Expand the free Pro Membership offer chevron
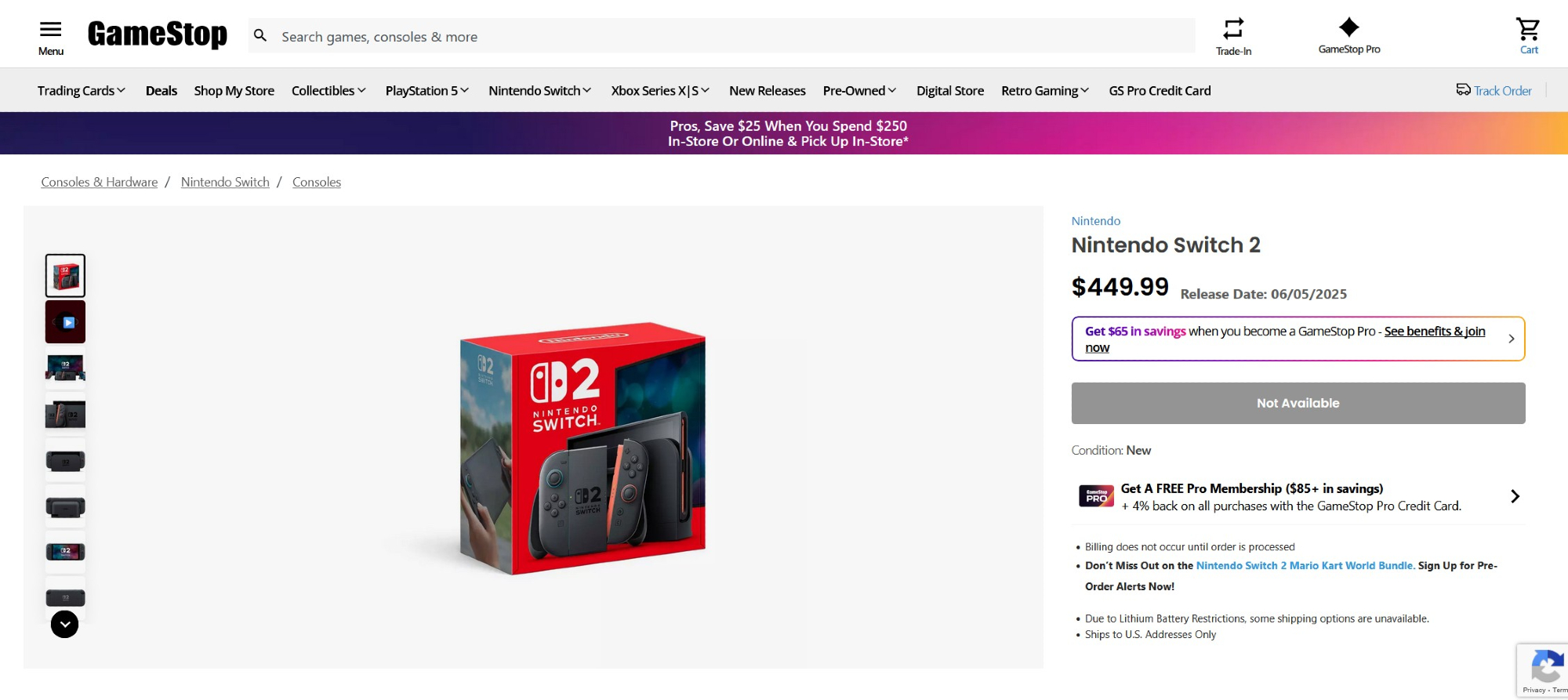This screenshot has height=700, width=1568. click(1515, 496)
